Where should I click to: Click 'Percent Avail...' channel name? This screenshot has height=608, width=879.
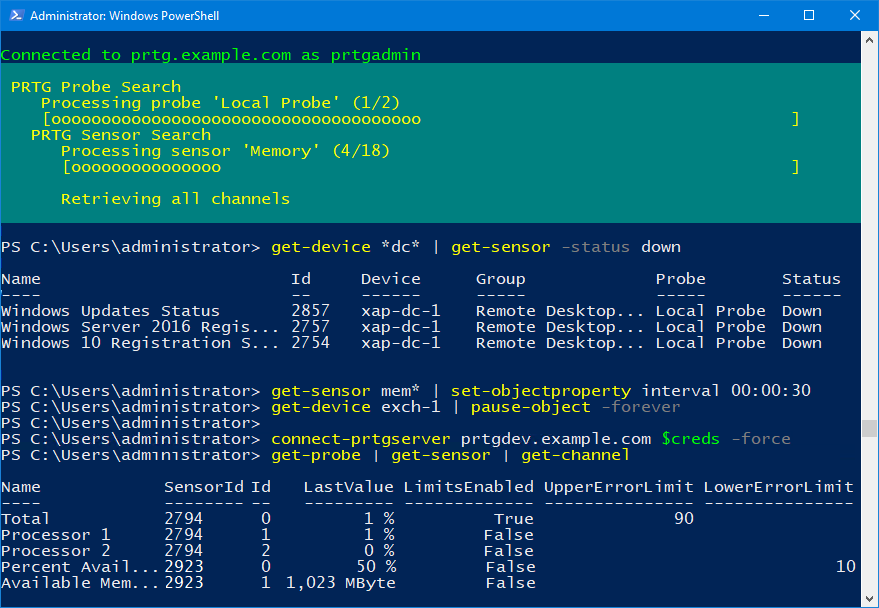click(x=80, y=567)
